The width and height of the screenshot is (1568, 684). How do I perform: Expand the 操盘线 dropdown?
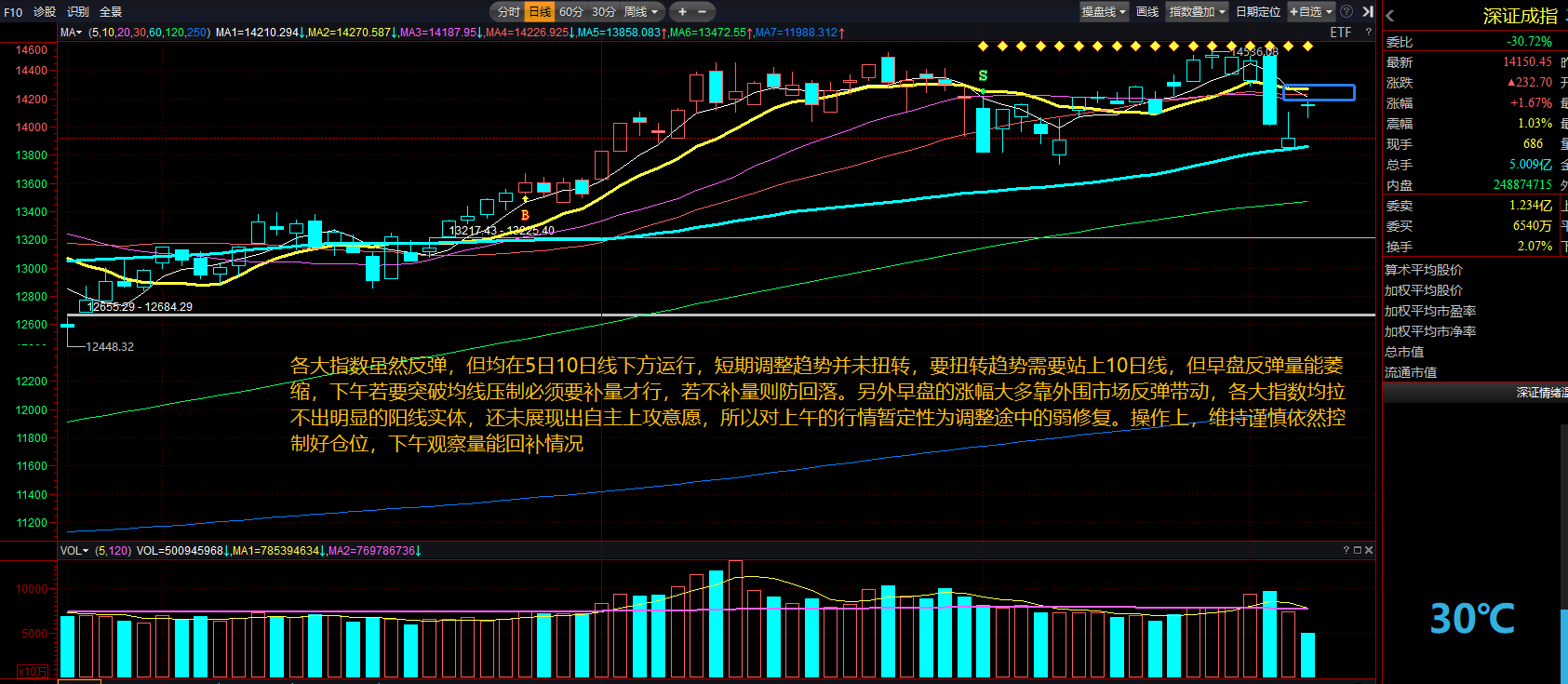click(x=1104, y=12)
